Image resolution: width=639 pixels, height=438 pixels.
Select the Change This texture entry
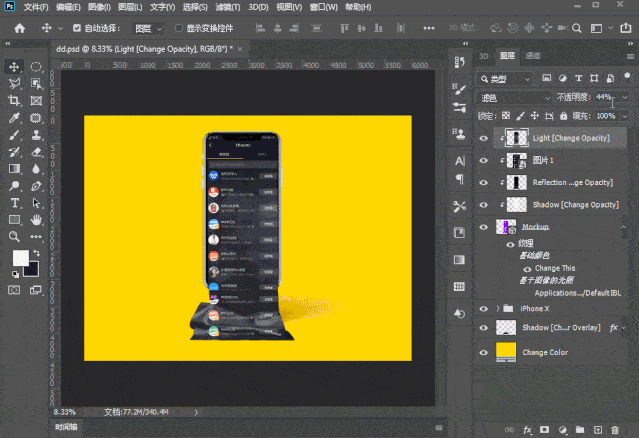pyautogui.click(x=555, y=269)
